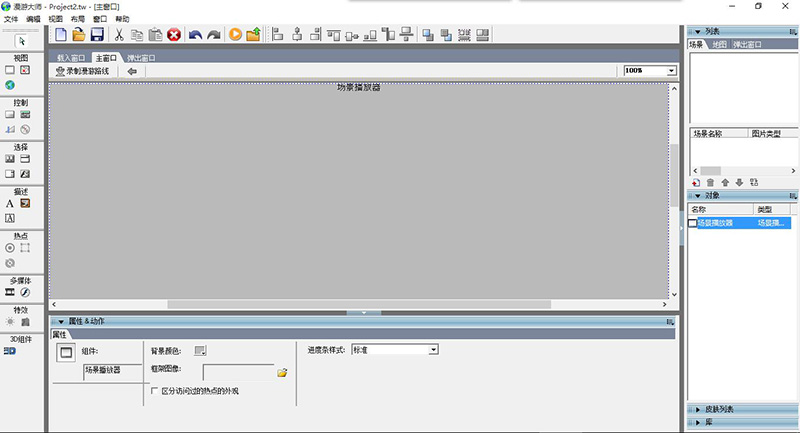Expand the 皮肤列表 panel
The height and width of the screenshot is (433, 800).
697,409
